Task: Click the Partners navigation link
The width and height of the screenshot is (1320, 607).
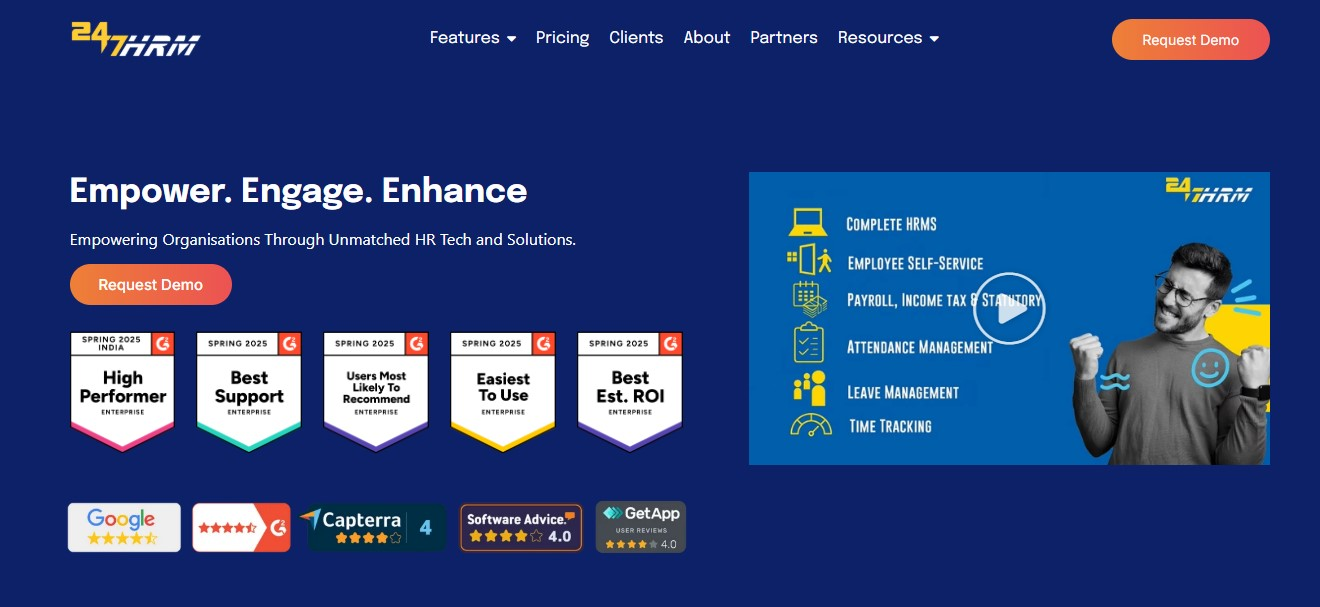Action: click(x=784, y=37)
